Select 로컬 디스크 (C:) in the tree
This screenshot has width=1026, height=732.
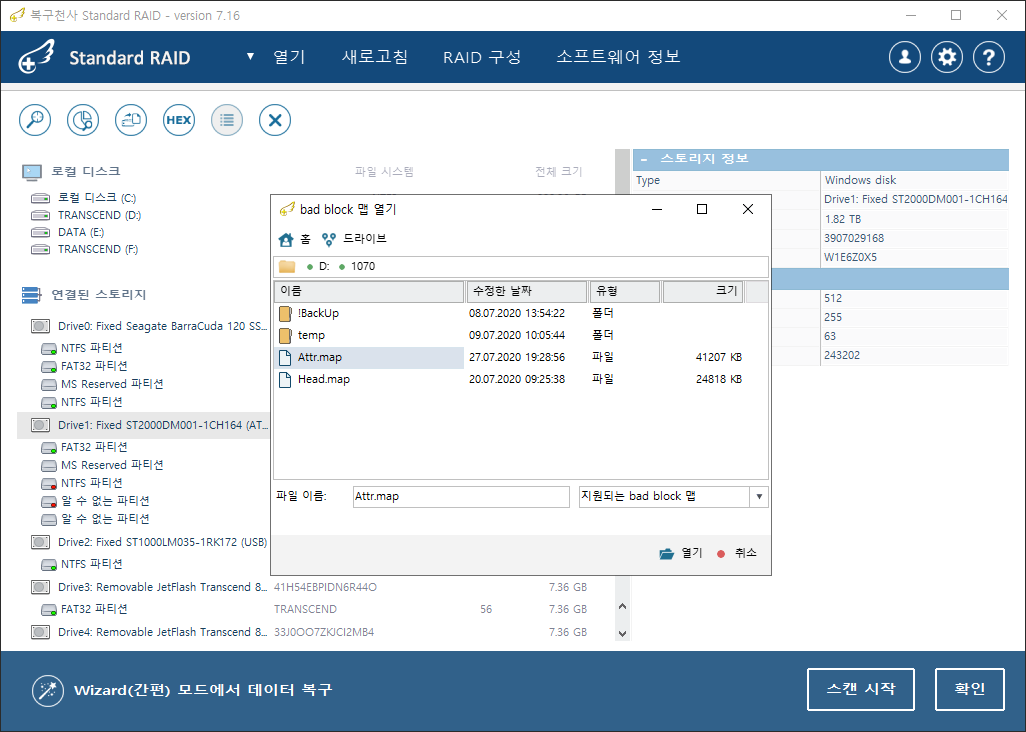click(97, 198)
